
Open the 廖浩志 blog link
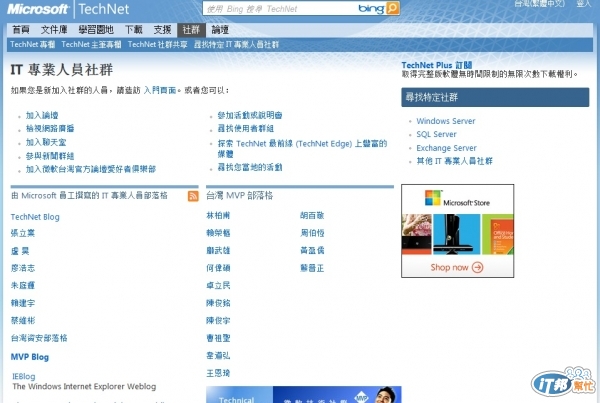tap(23, 268)
